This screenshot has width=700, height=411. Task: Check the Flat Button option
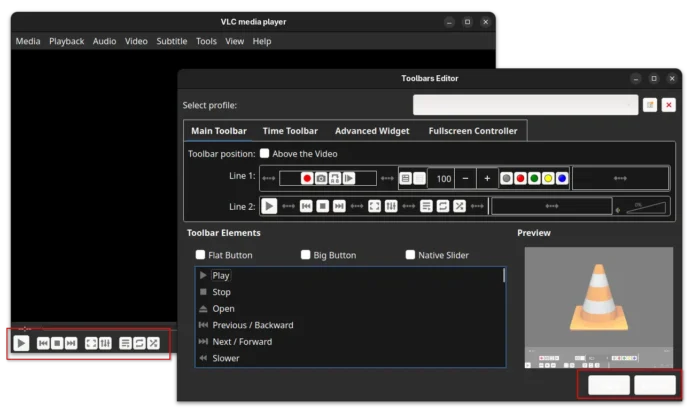click(x=201, y=255)
